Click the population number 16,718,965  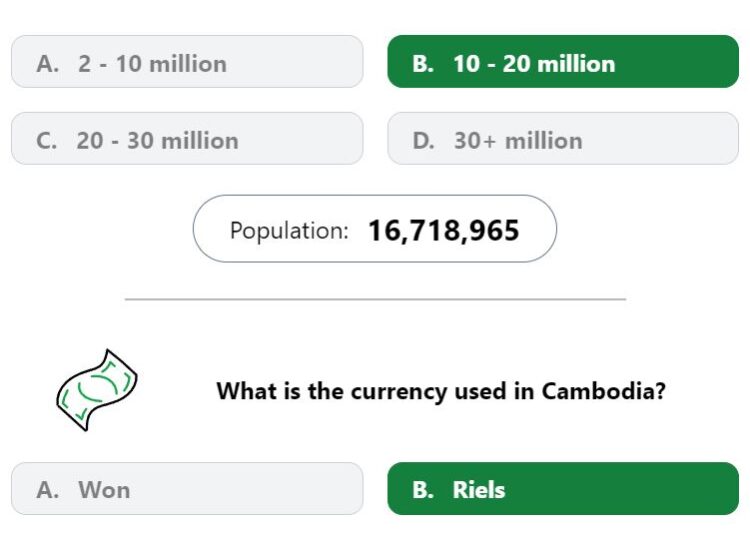[443, 230]
